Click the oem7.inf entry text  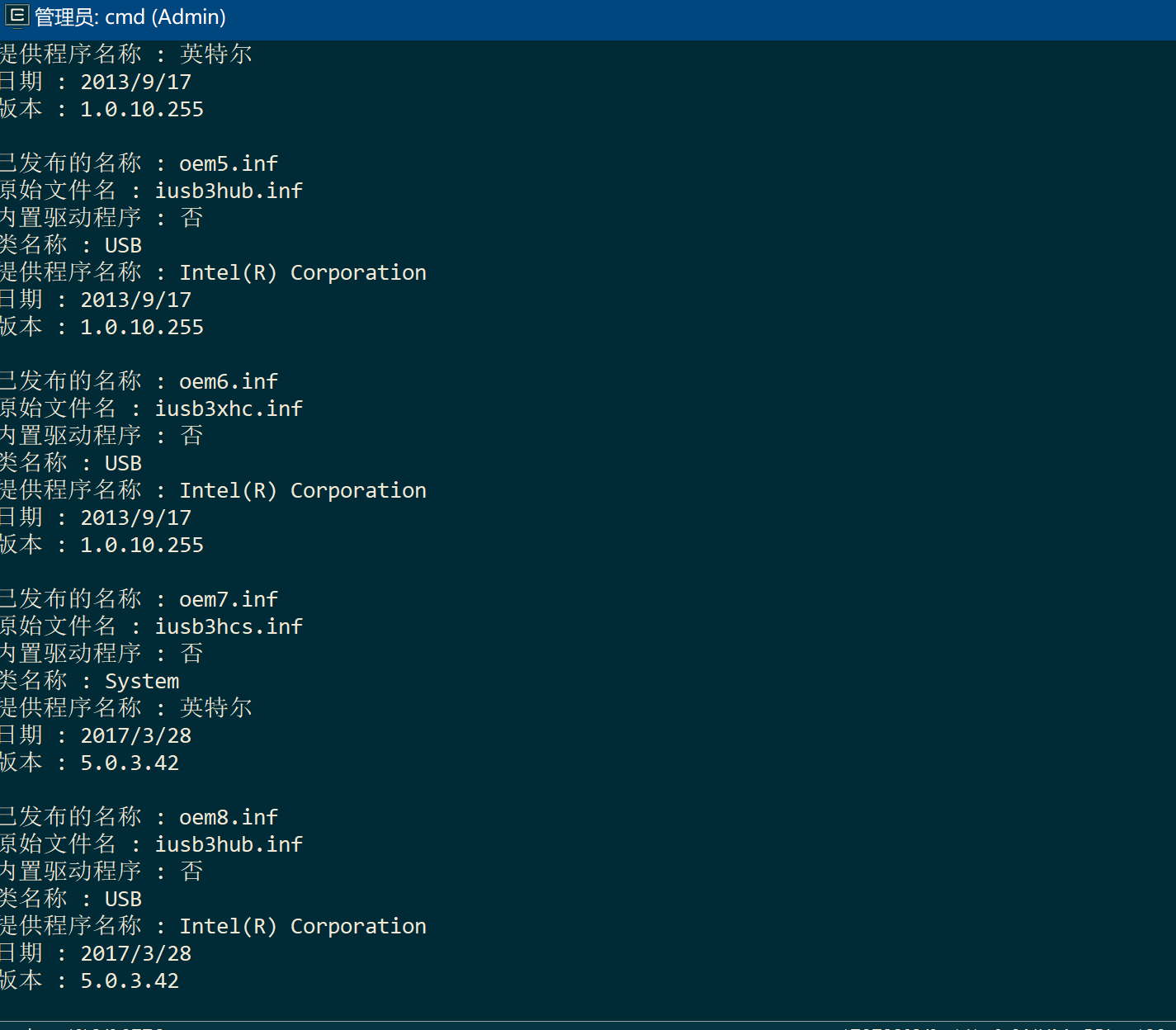click(228, 598)
